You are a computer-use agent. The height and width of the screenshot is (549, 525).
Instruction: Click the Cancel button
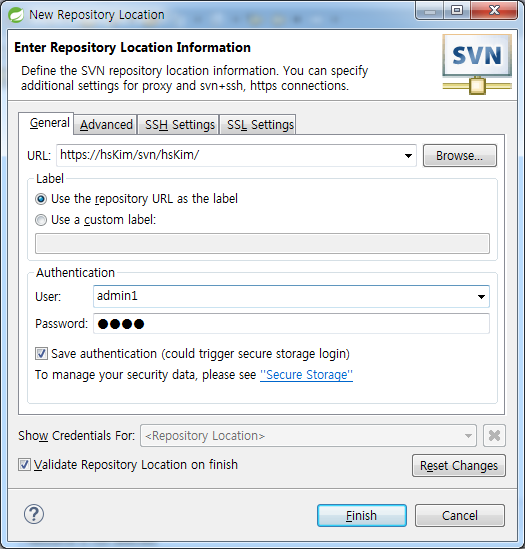coord(460,515)
